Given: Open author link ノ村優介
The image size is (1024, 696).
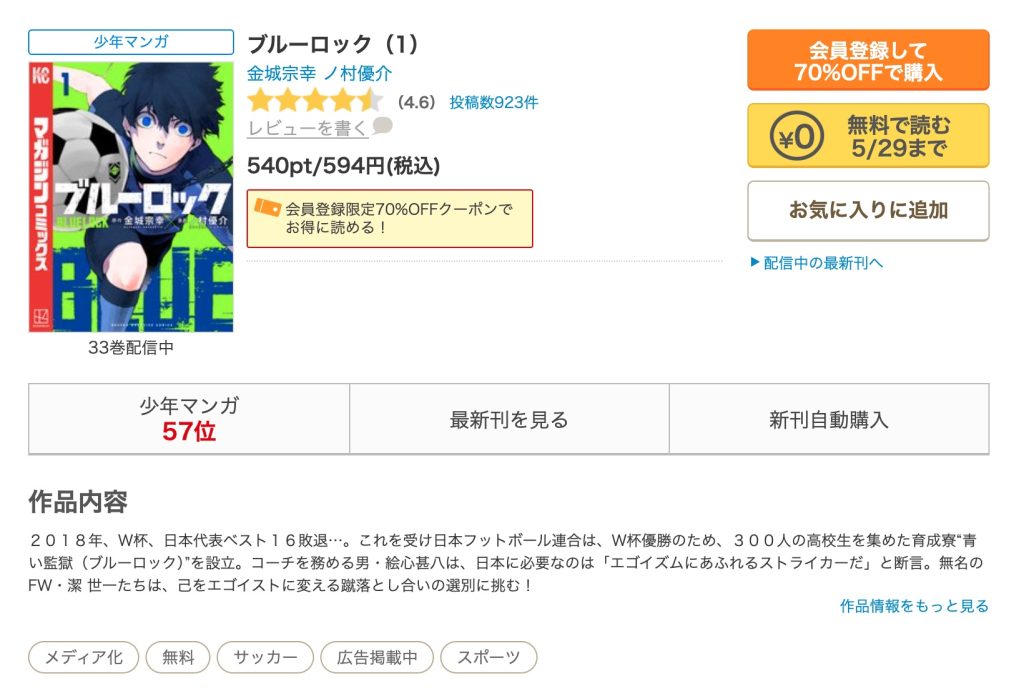Looking at the screenshot, I should tap(358, 74).
